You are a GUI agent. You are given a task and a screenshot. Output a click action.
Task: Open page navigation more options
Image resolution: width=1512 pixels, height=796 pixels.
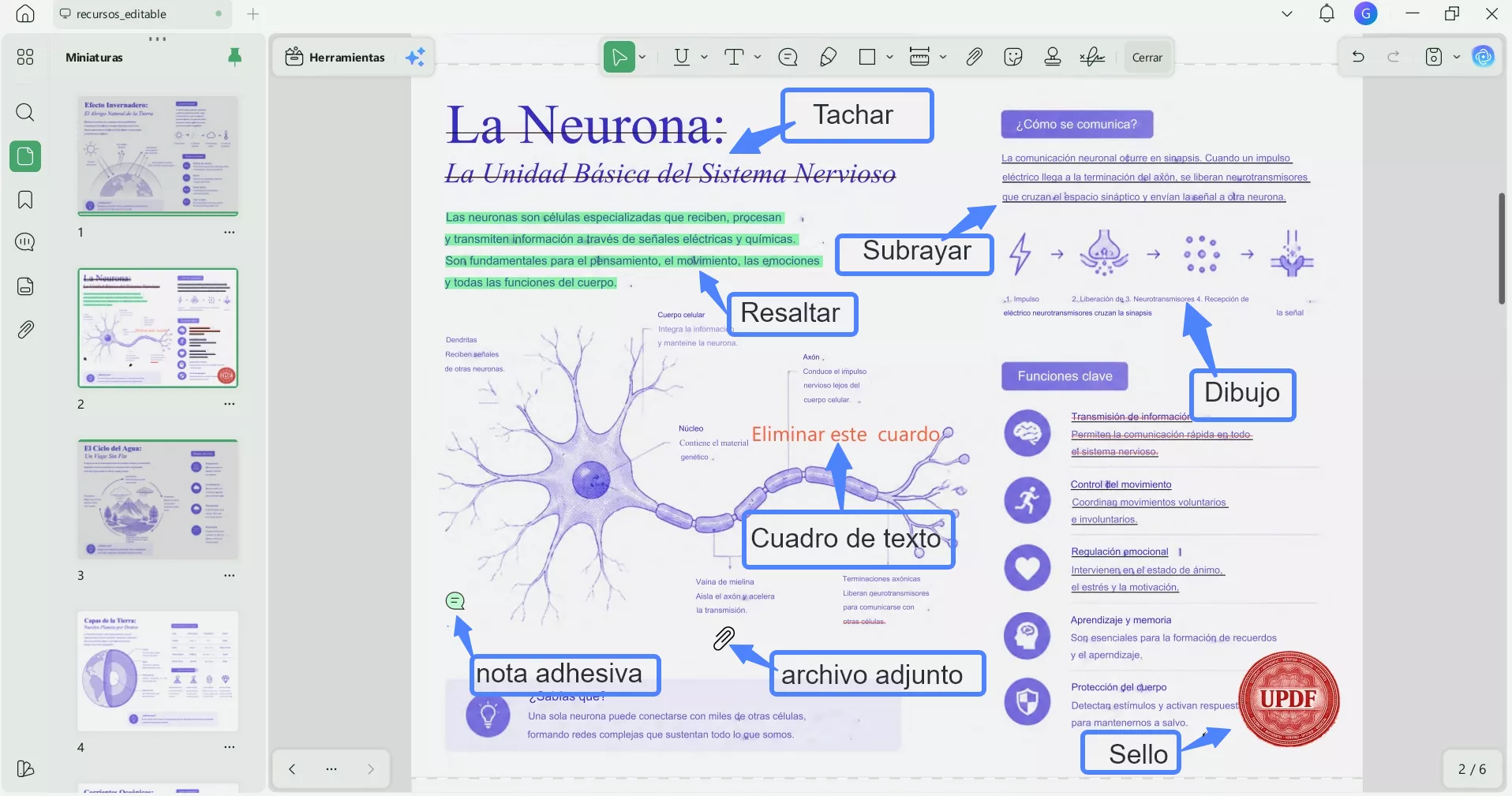331,768
